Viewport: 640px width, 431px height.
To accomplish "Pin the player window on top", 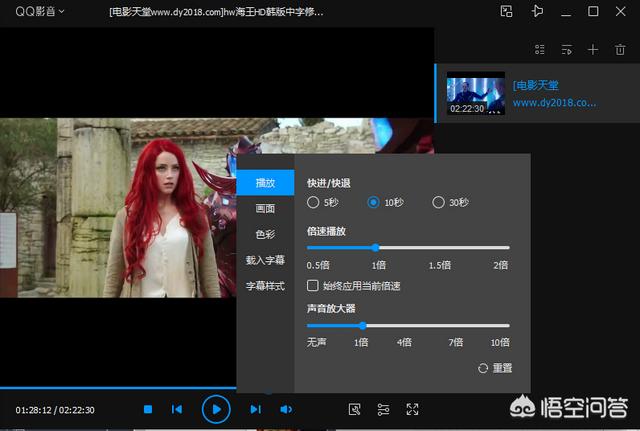I will click(538, 11).
